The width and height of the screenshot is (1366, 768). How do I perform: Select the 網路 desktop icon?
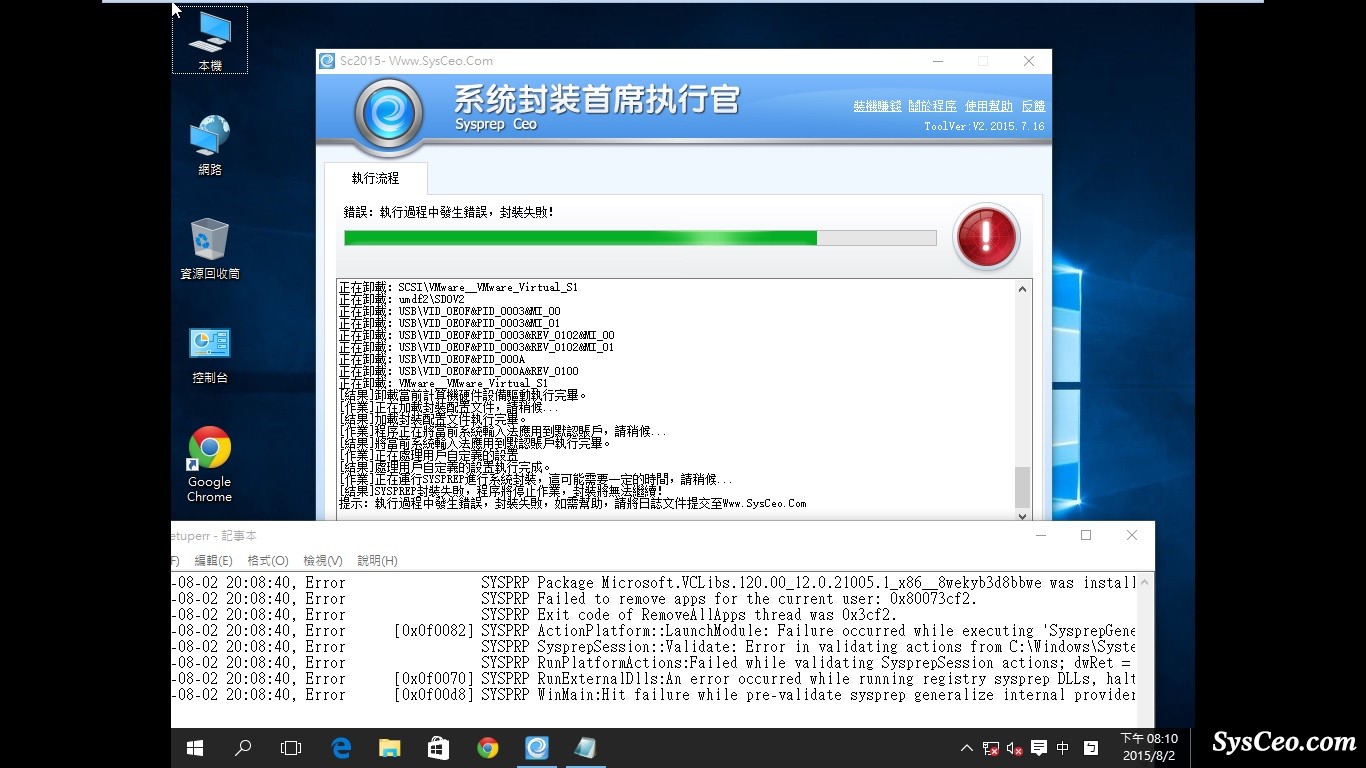click(x=210, y=146)
